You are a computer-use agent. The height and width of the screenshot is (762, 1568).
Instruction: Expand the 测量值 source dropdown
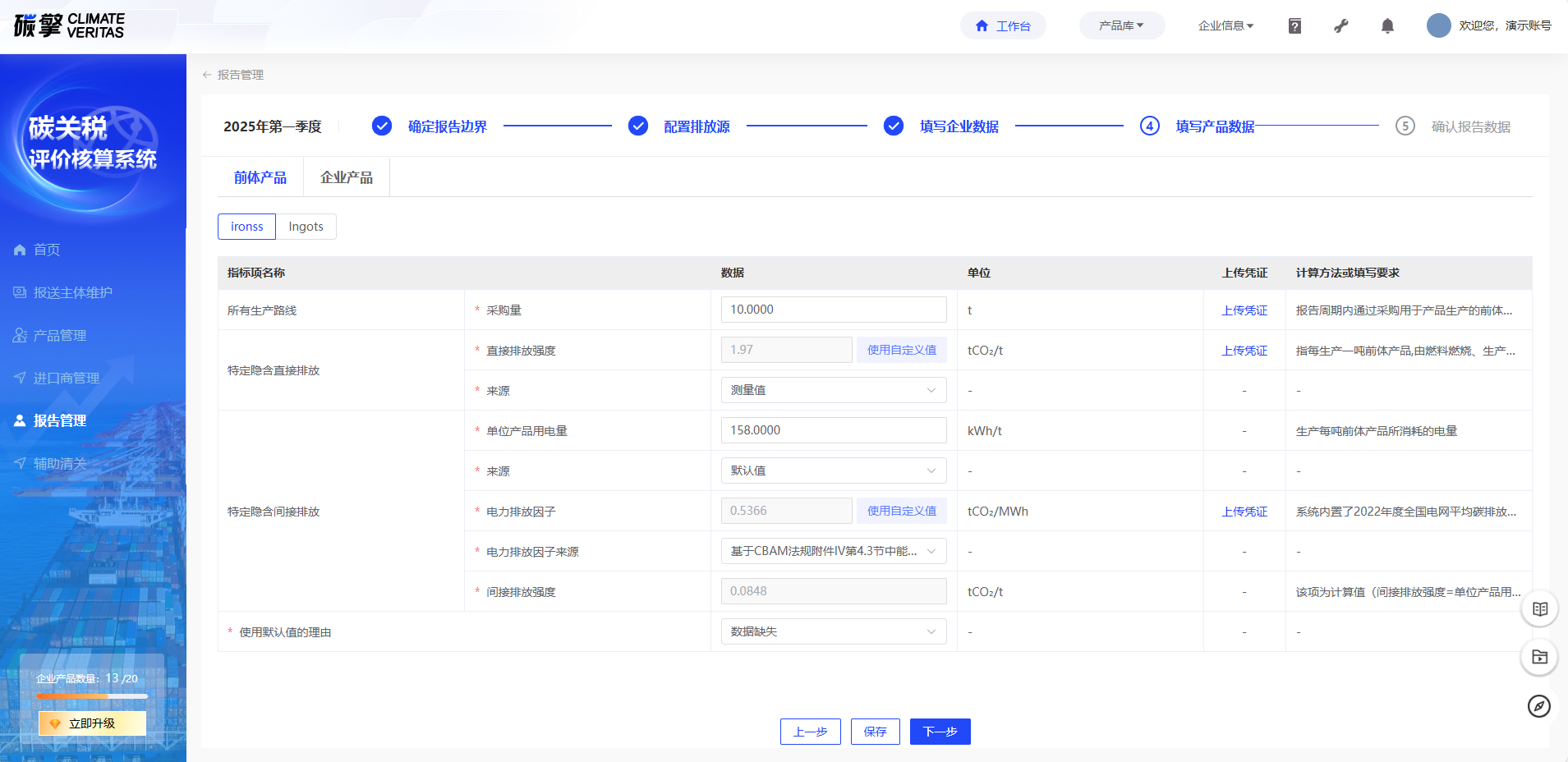[x=833, y=390]
